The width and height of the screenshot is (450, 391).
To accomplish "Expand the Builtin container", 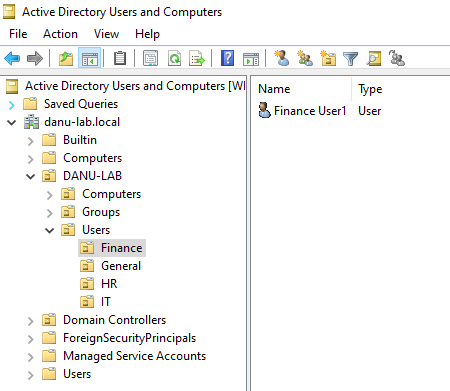I will pyautogui.click(x=31, y=141).
